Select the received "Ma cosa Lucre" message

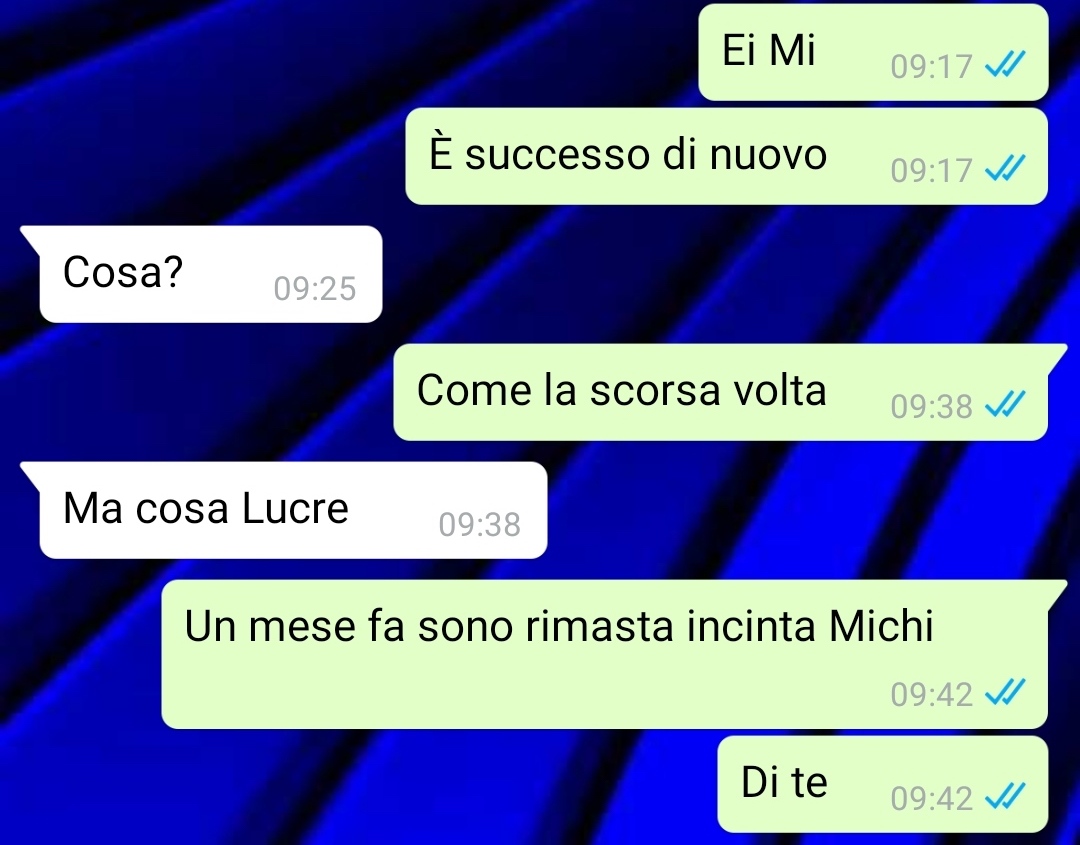click(x=293, y=510)
